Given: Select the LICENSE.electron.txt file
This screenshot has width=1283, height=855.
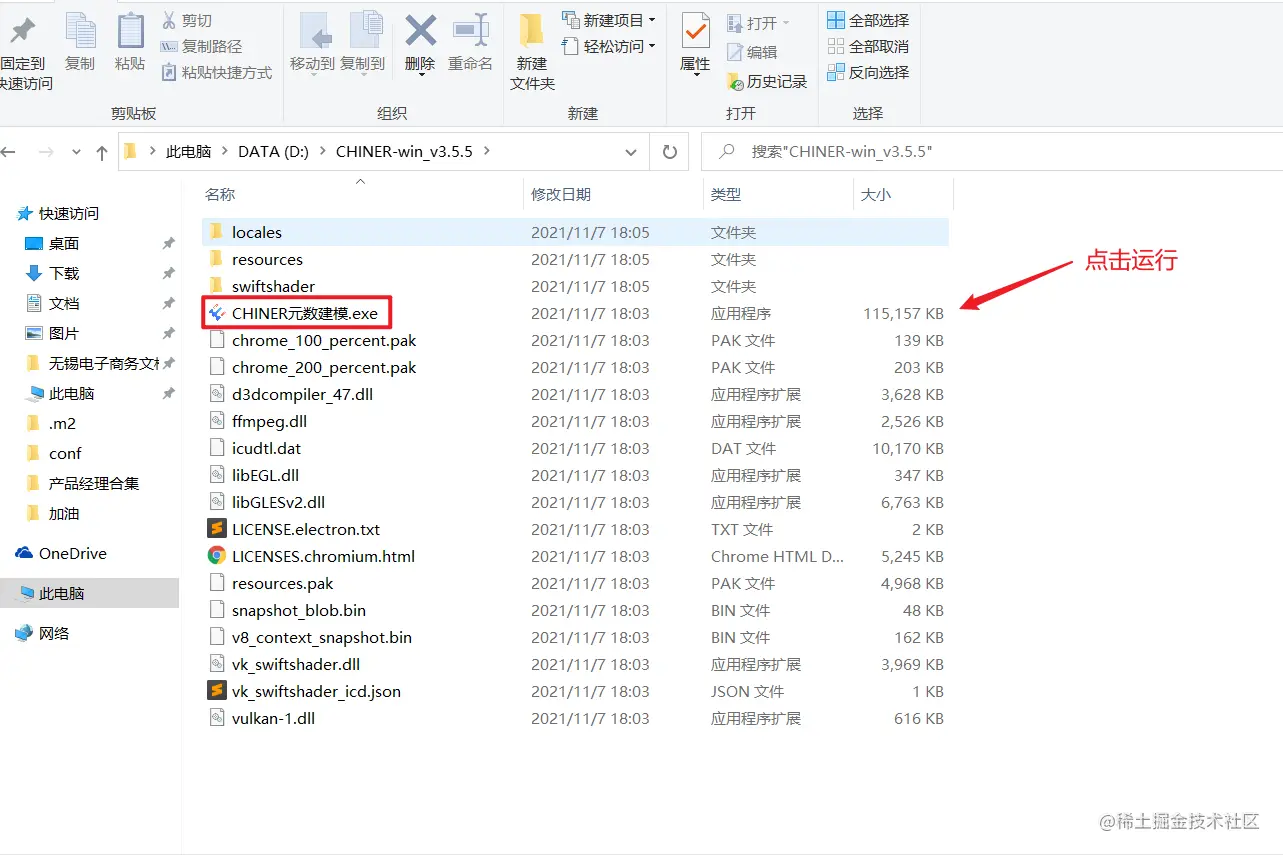Looking at the screenshot, I should [x=306, y=529].
